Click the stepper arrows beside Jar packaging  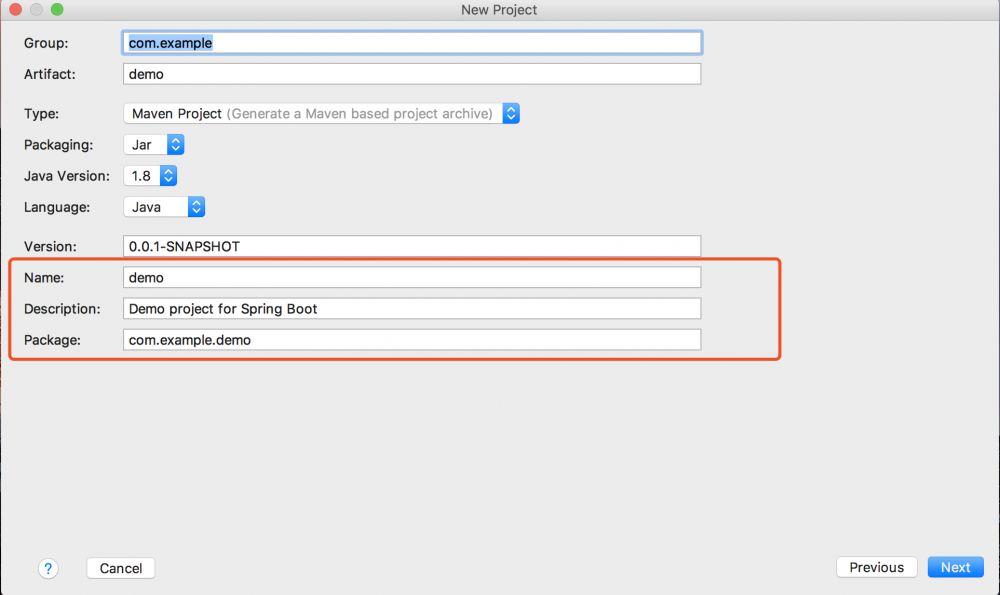(175, 144)
